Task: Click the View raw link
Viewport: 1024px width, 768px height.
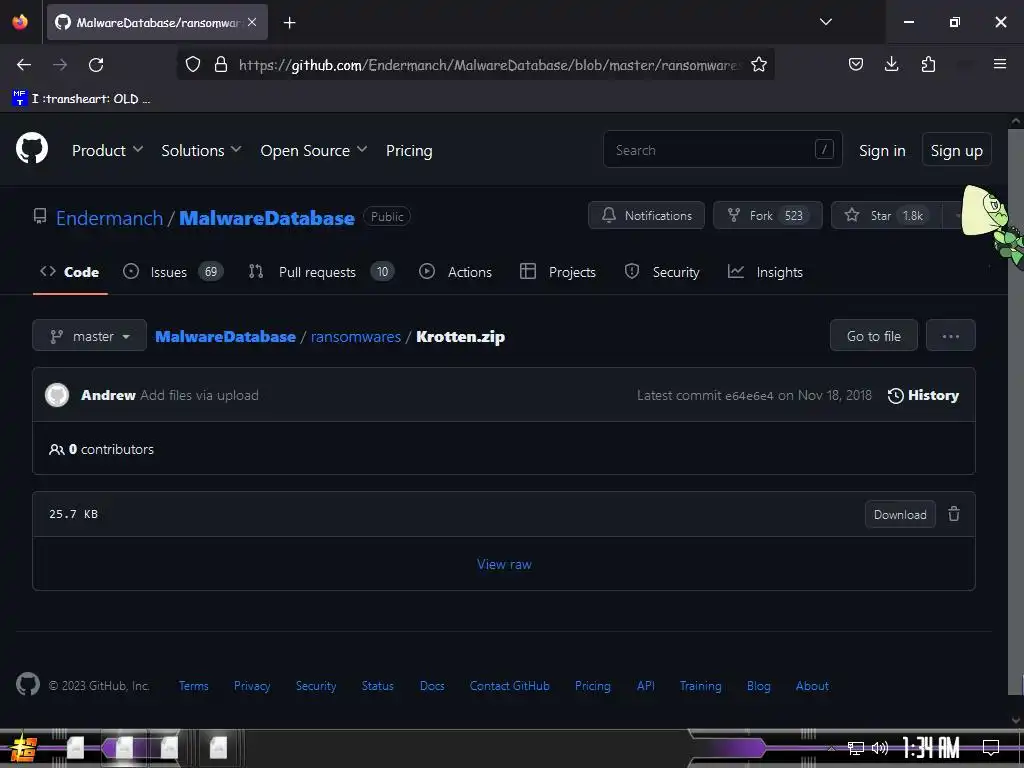Action: (504, 564)
